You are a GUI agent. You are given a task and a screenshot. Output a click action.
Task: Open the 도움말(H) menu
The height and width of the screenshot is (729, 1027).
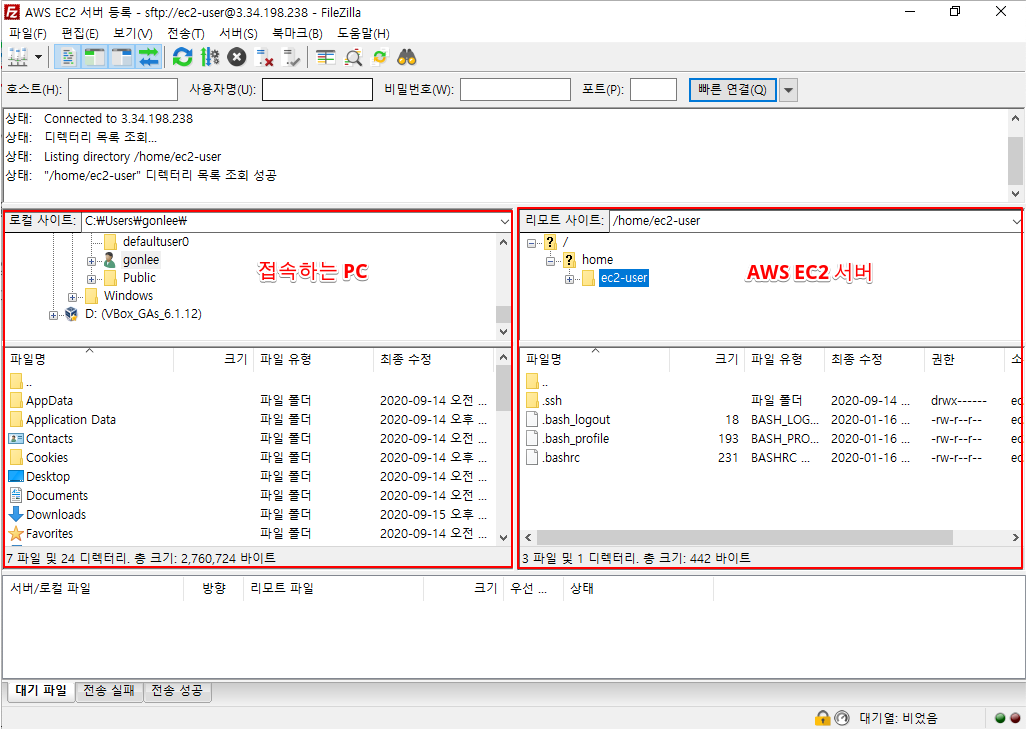[364, 33]
